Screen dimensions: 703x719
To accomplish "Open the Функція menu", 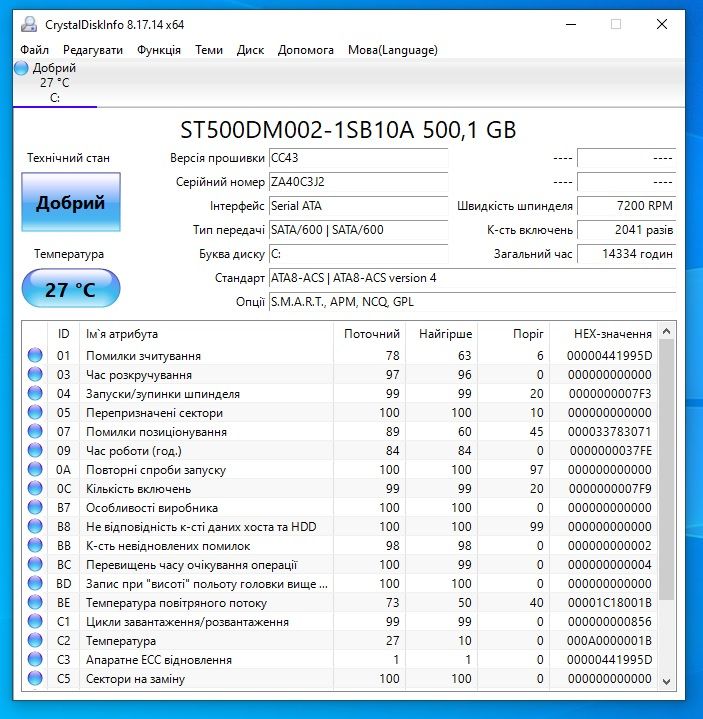I will (x=159, y=50).
